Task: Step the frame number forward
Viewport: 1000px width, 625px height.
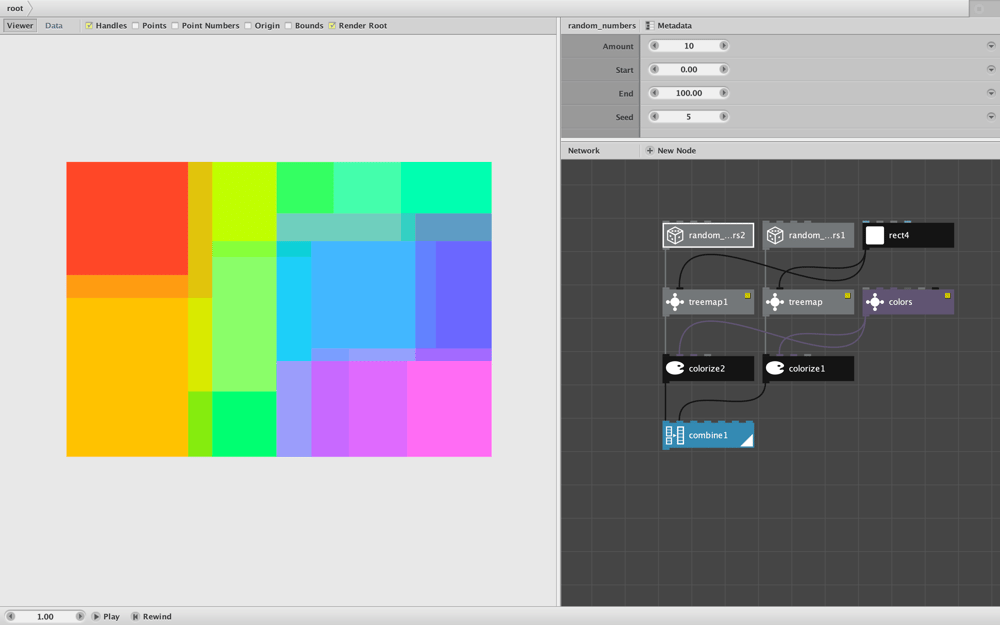Action: click(x=80, y=616)
